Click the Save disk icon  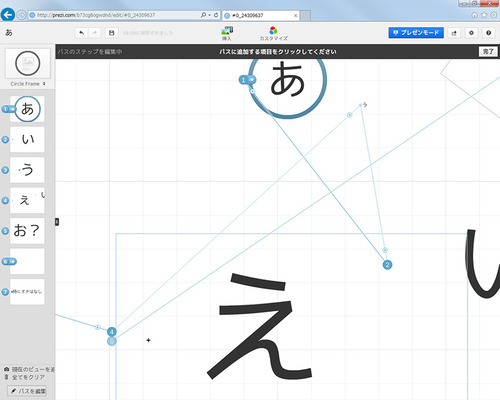tap(112, 33)
